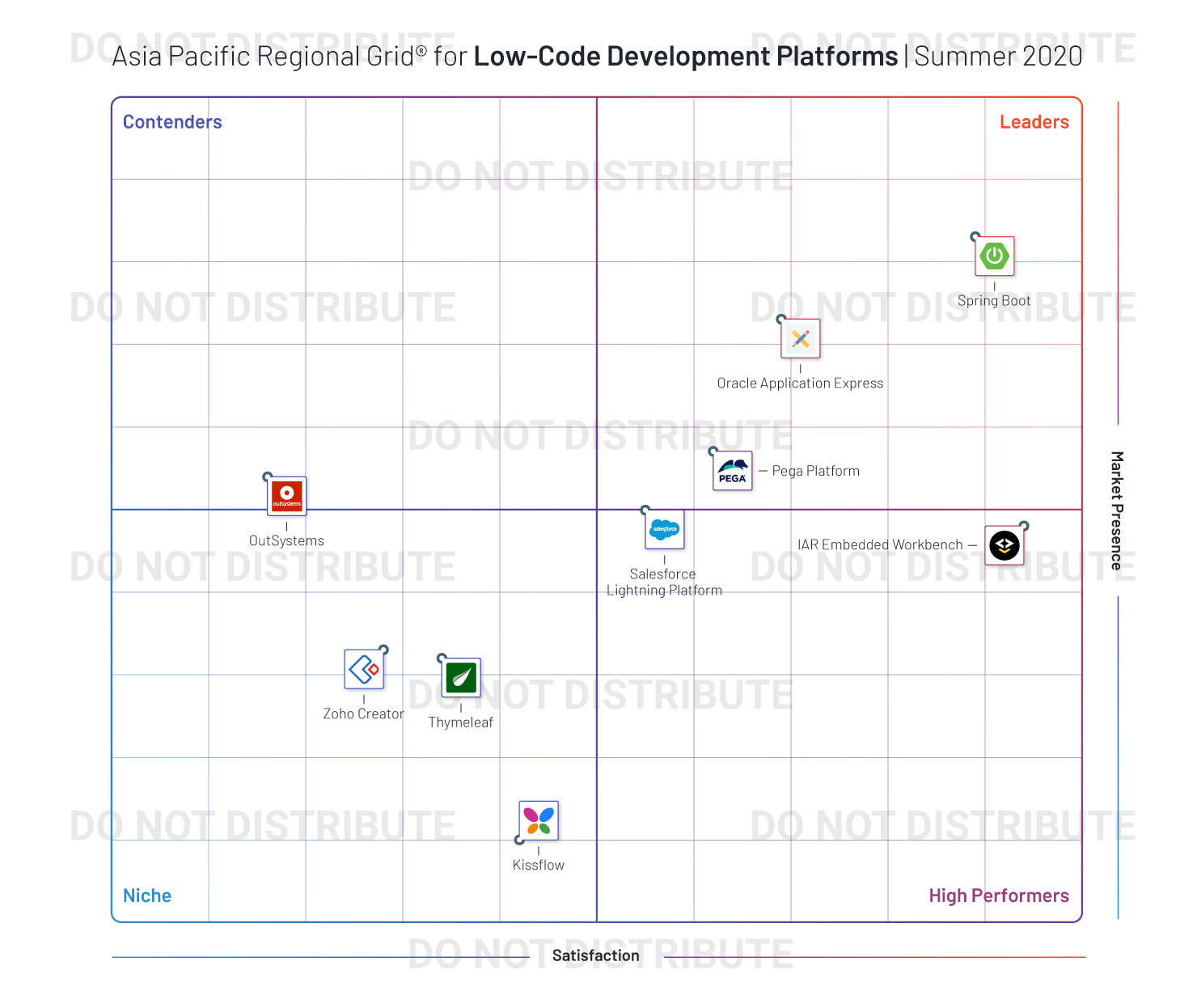Select the Salesforce cloud logo icon

pos(663,529)
